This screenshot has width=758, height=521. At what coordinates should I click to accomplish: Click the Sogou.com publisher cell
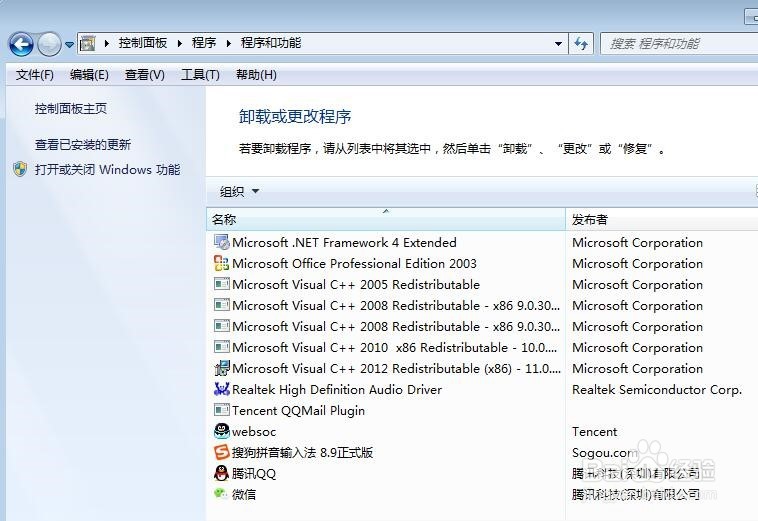tap(605, 452)
